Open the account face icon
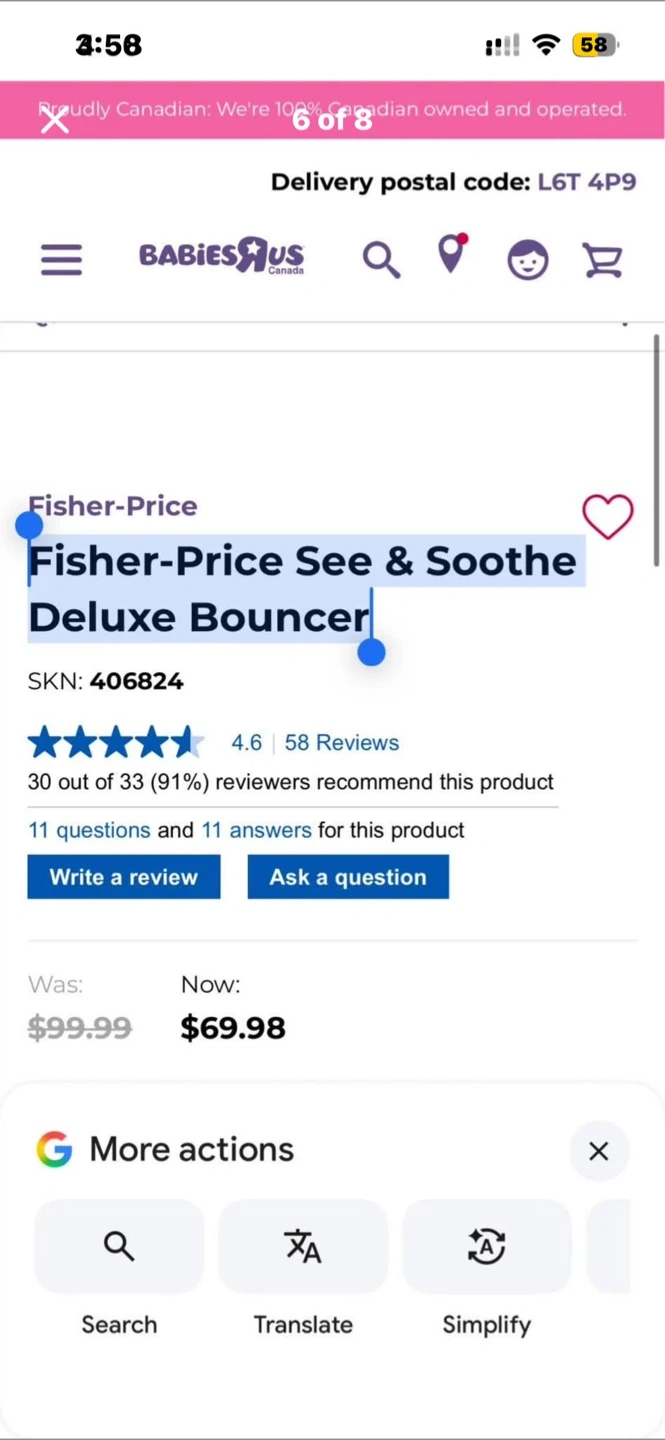 527,260
